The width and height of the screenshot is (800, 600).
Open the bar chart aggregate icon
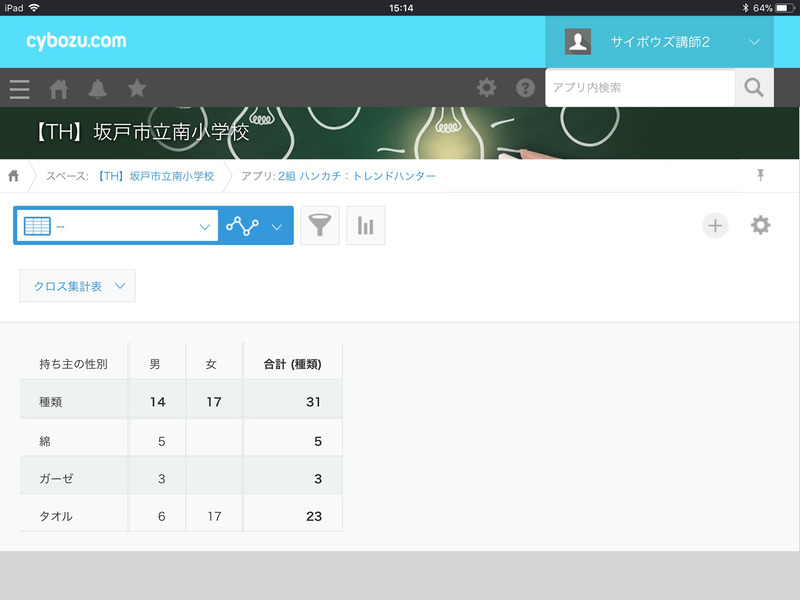[x=365, y=226]
